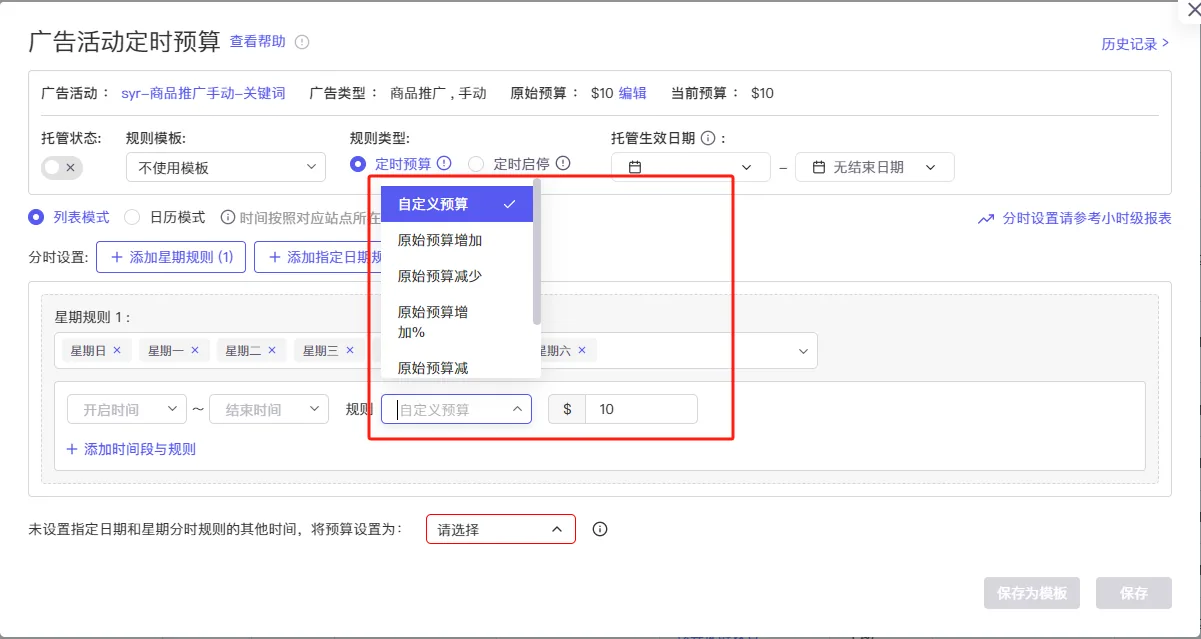Click 添加时间段与规则 link
Screen dimensions: 1201x639
pos(131,449)
